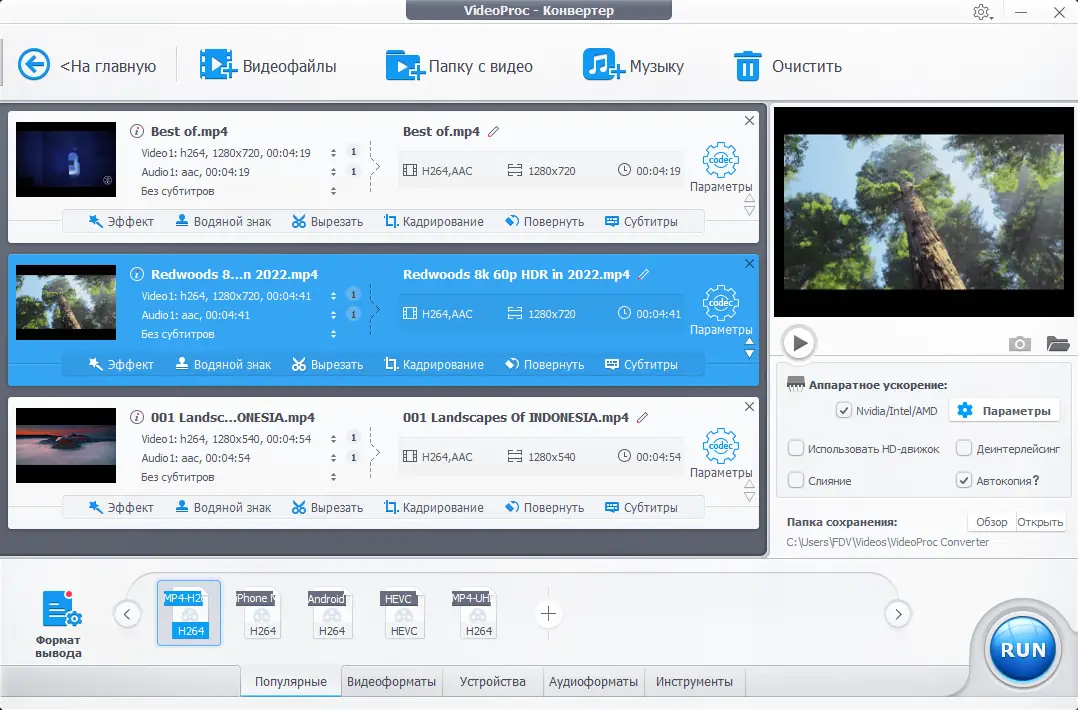
Task: Select MP4-UHD H264 output preset
Action: [x=476, y=614]
